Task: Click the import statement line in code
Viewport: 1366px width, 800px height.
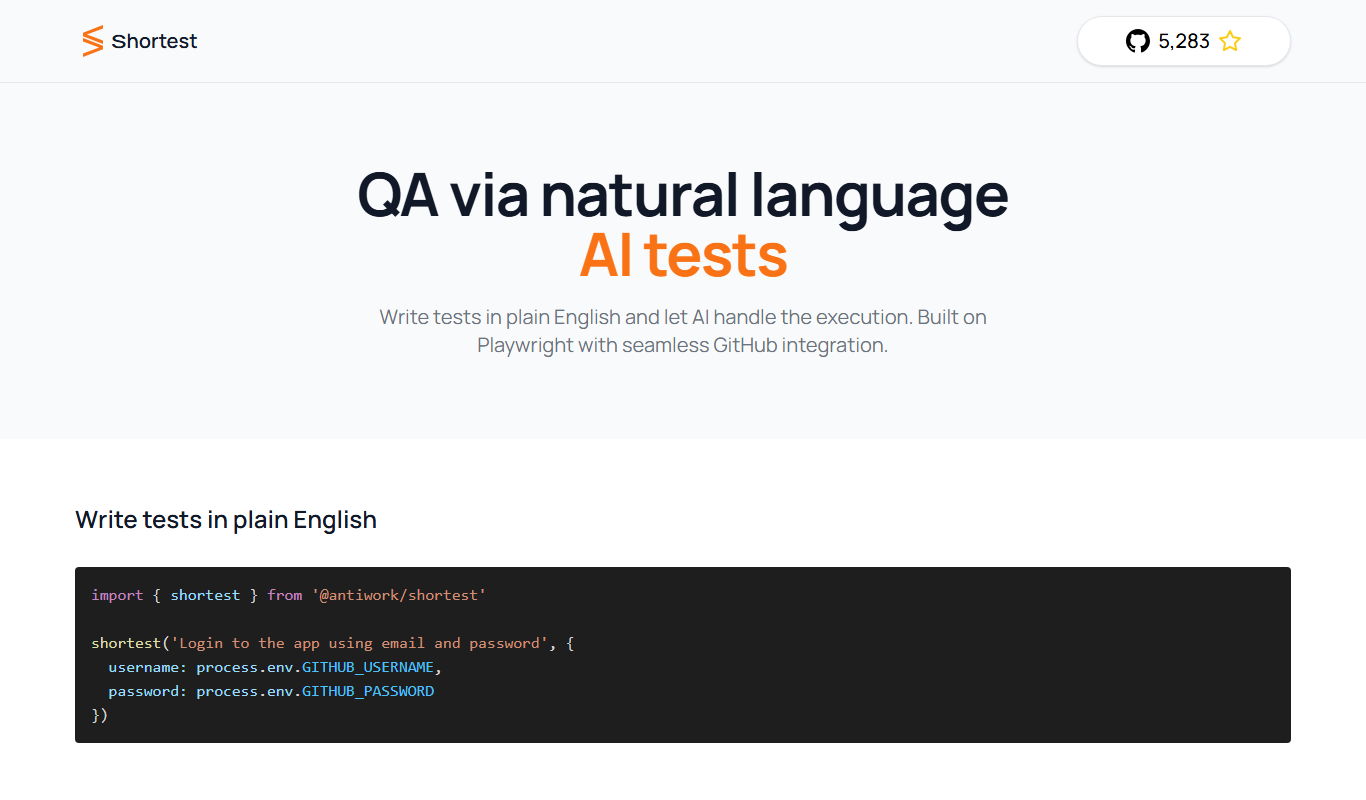Action: 289,595
